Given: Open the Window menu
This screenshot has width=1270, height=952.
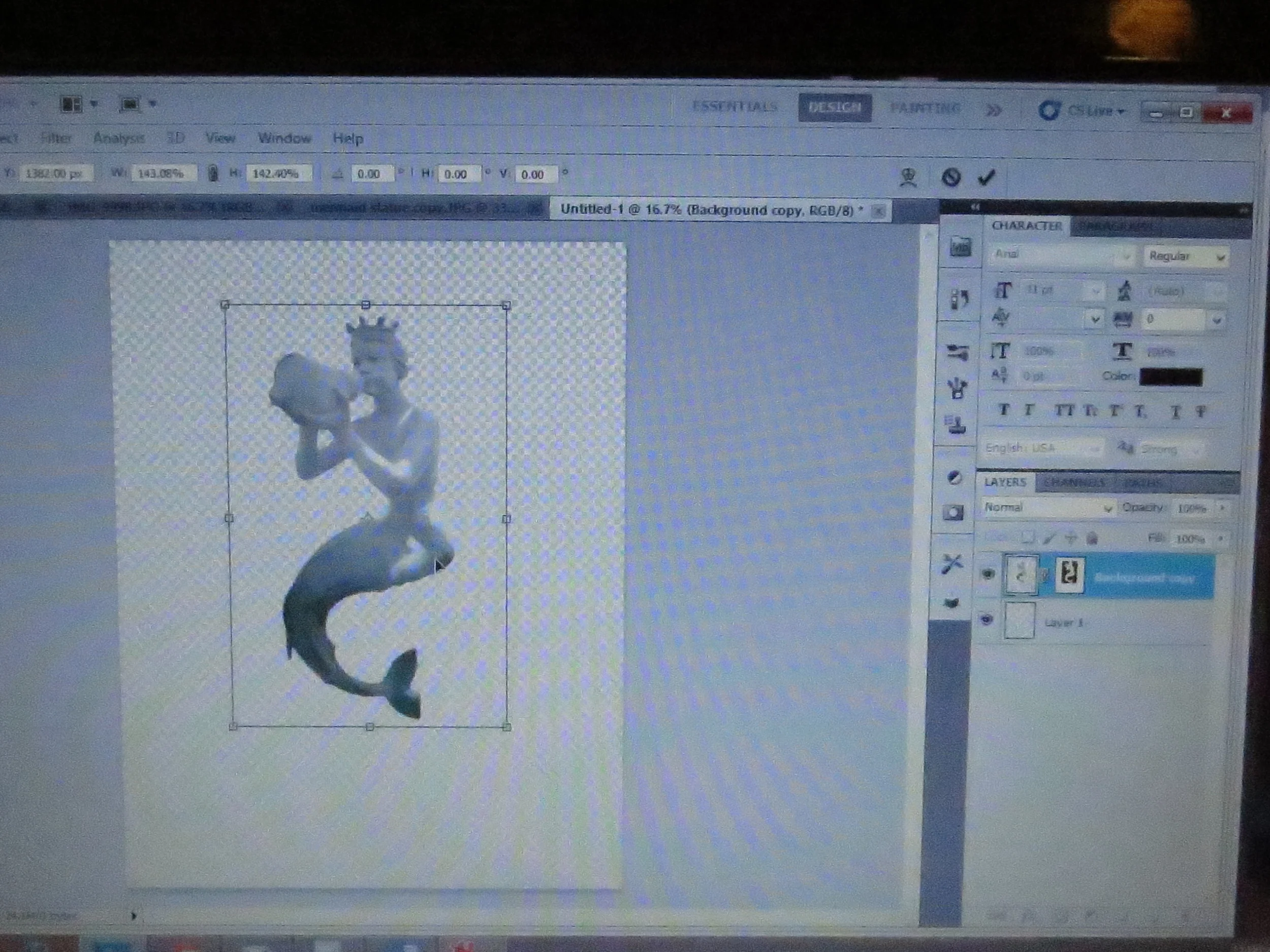Looking at the screenshot, I should (x=284, y=138).
